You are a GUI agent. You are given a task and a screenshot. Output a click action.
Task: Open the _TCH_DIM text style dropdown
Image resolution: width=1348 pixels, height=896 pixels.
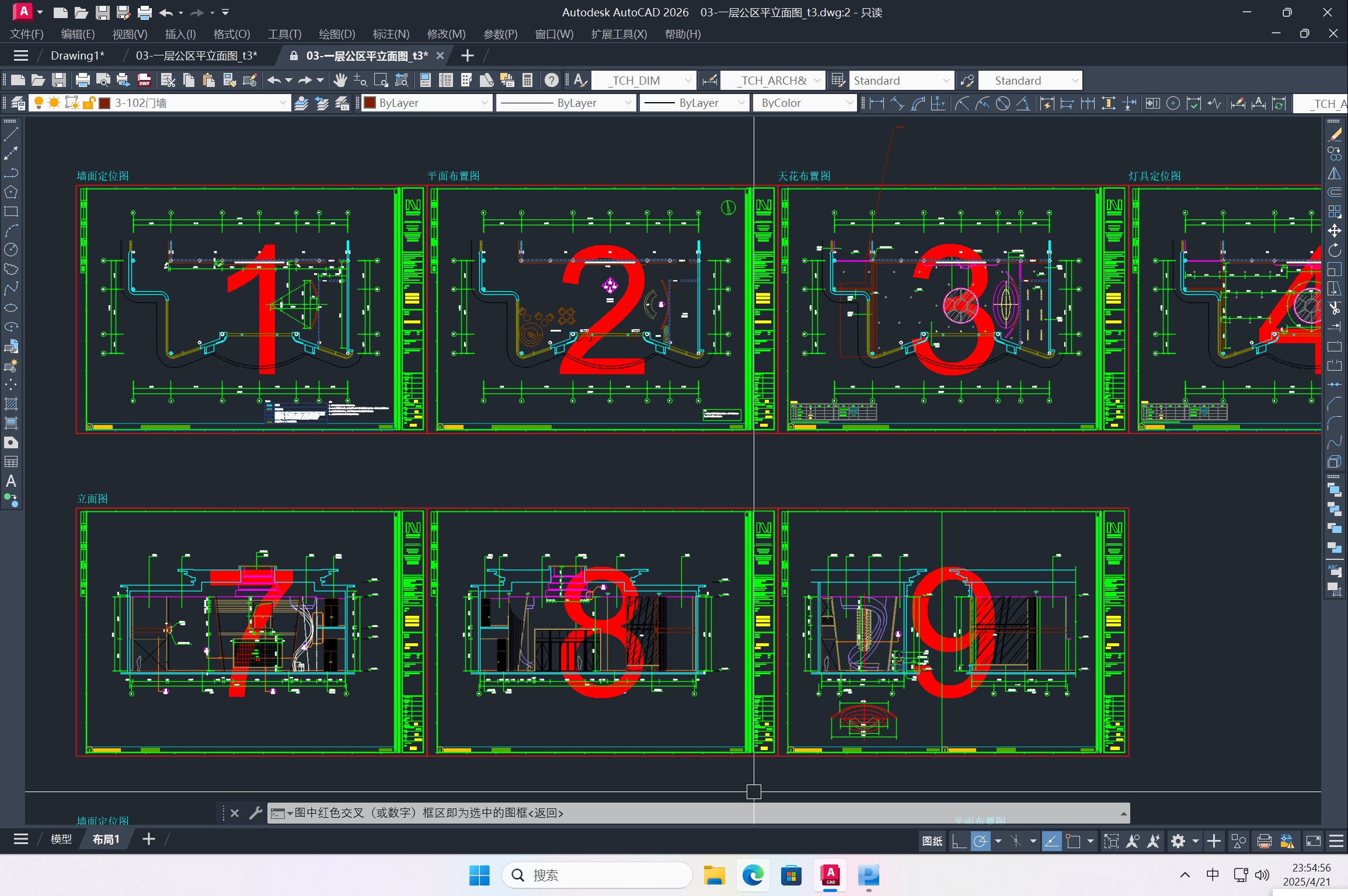(x=688, y=81)
